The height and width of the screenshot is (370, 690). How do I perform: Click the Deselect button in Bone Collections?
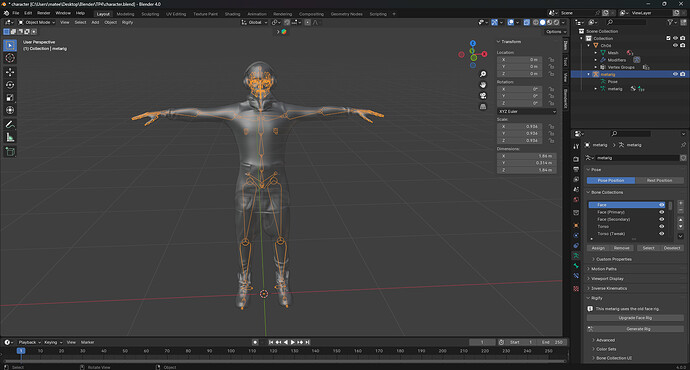(x=672, y=248)
